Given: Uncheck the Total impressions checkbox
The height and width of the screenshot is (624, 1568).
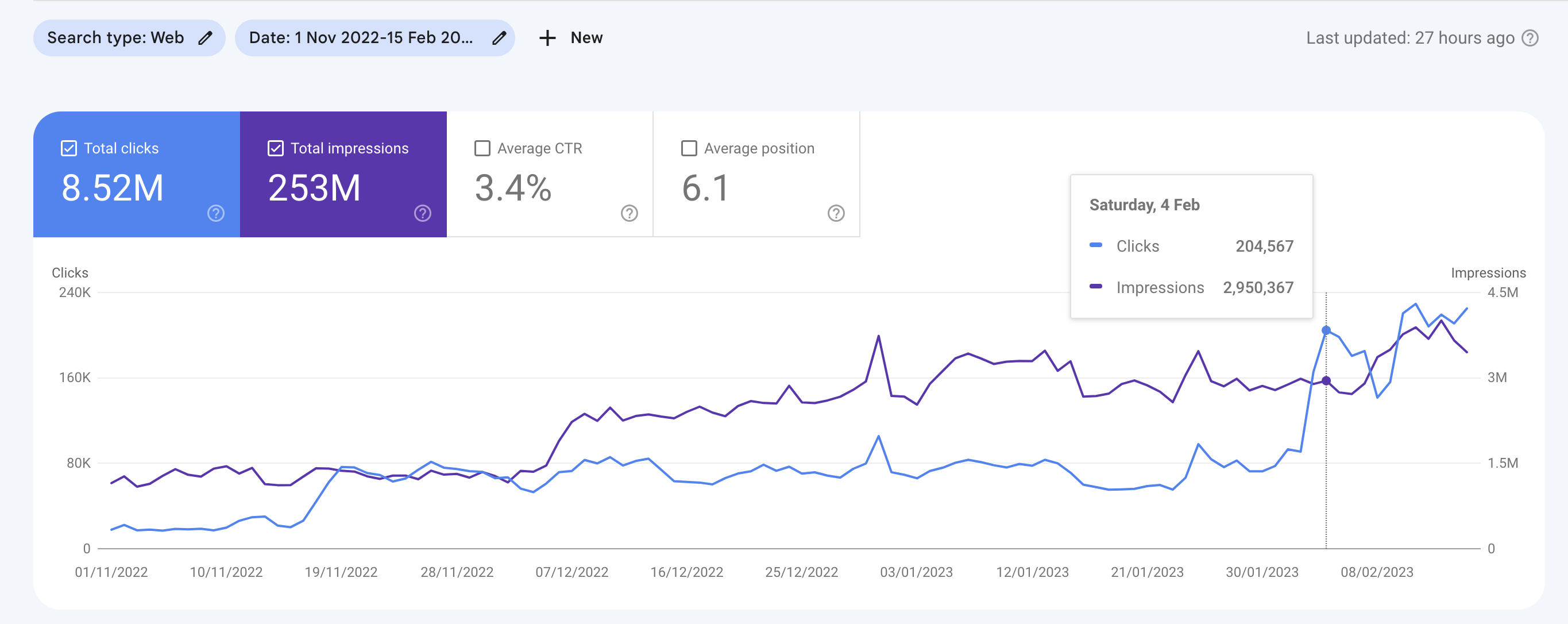Looking at the screenshot, I should [x=276, y=149].
